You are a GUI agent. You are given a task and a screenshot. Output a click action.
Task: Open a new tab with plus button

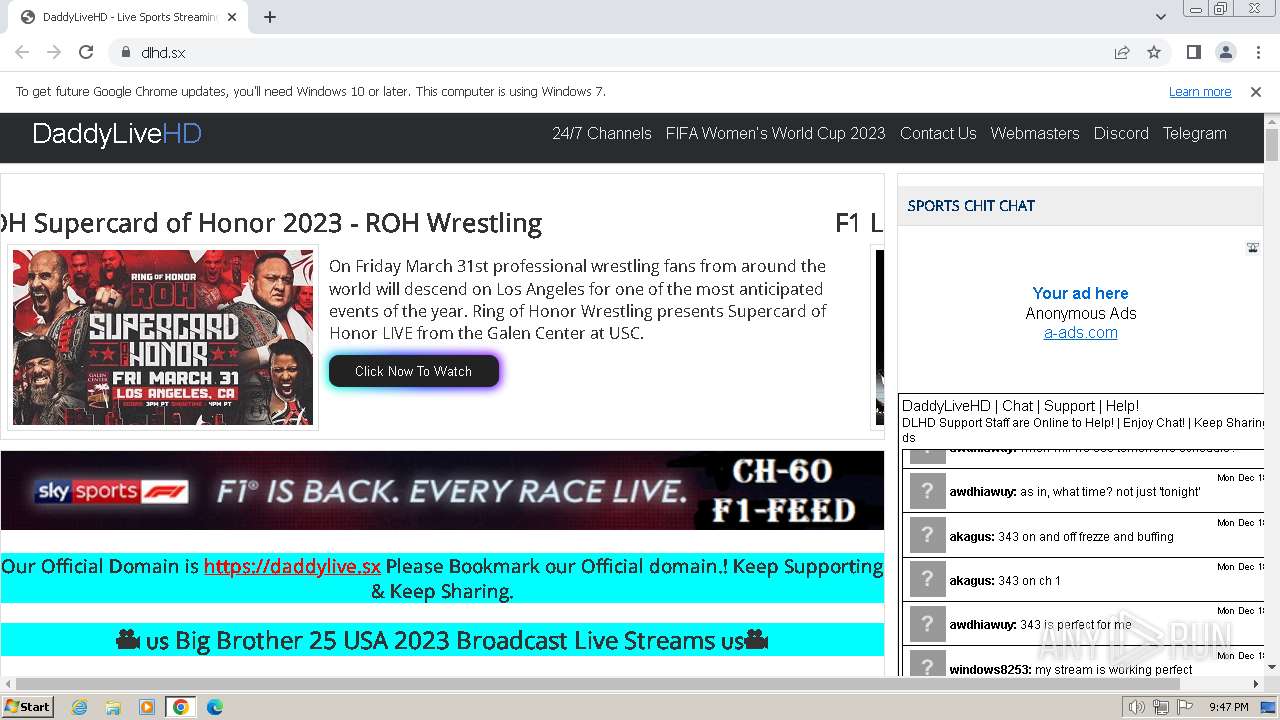(x=270, y=17)
